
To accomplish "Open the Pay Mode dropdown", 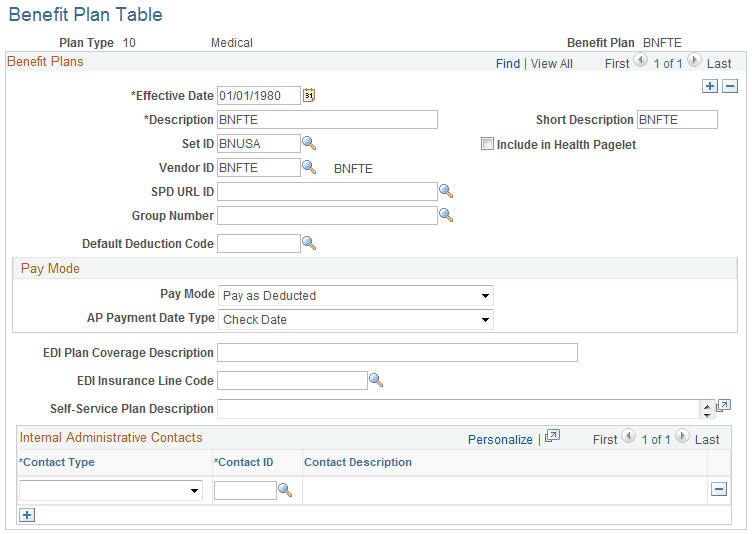I will tap(355, 296).
